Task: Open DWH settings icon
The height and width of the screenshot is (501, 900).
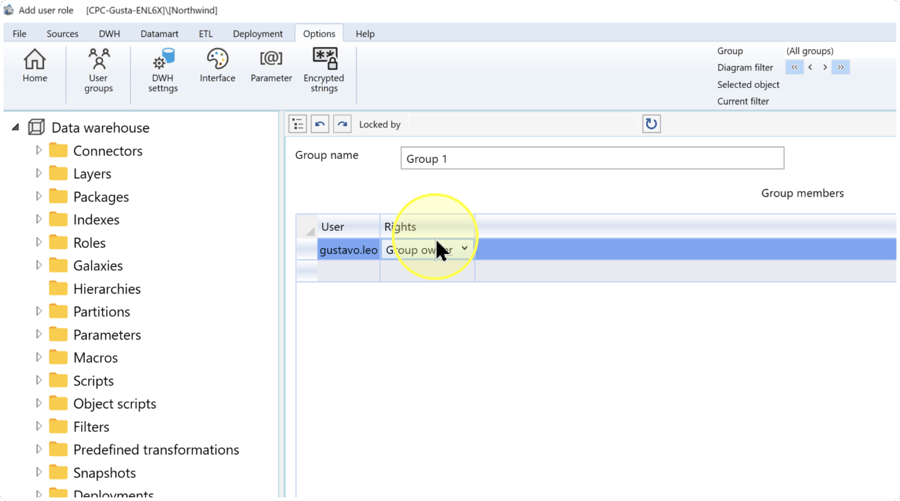Action: [163, 71]
